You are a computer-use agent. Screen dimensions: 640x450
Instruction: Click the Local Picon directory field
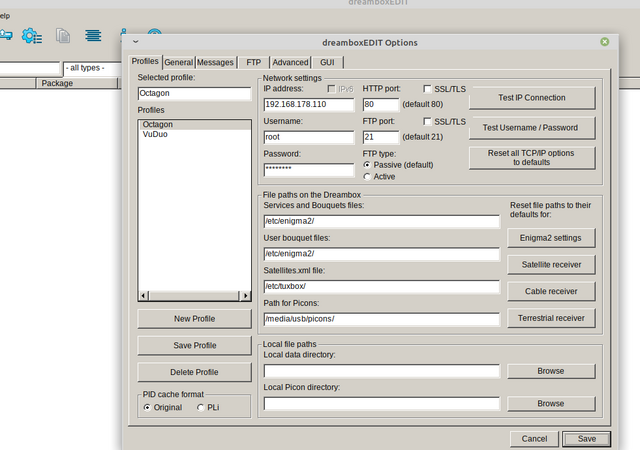point(381,403)
